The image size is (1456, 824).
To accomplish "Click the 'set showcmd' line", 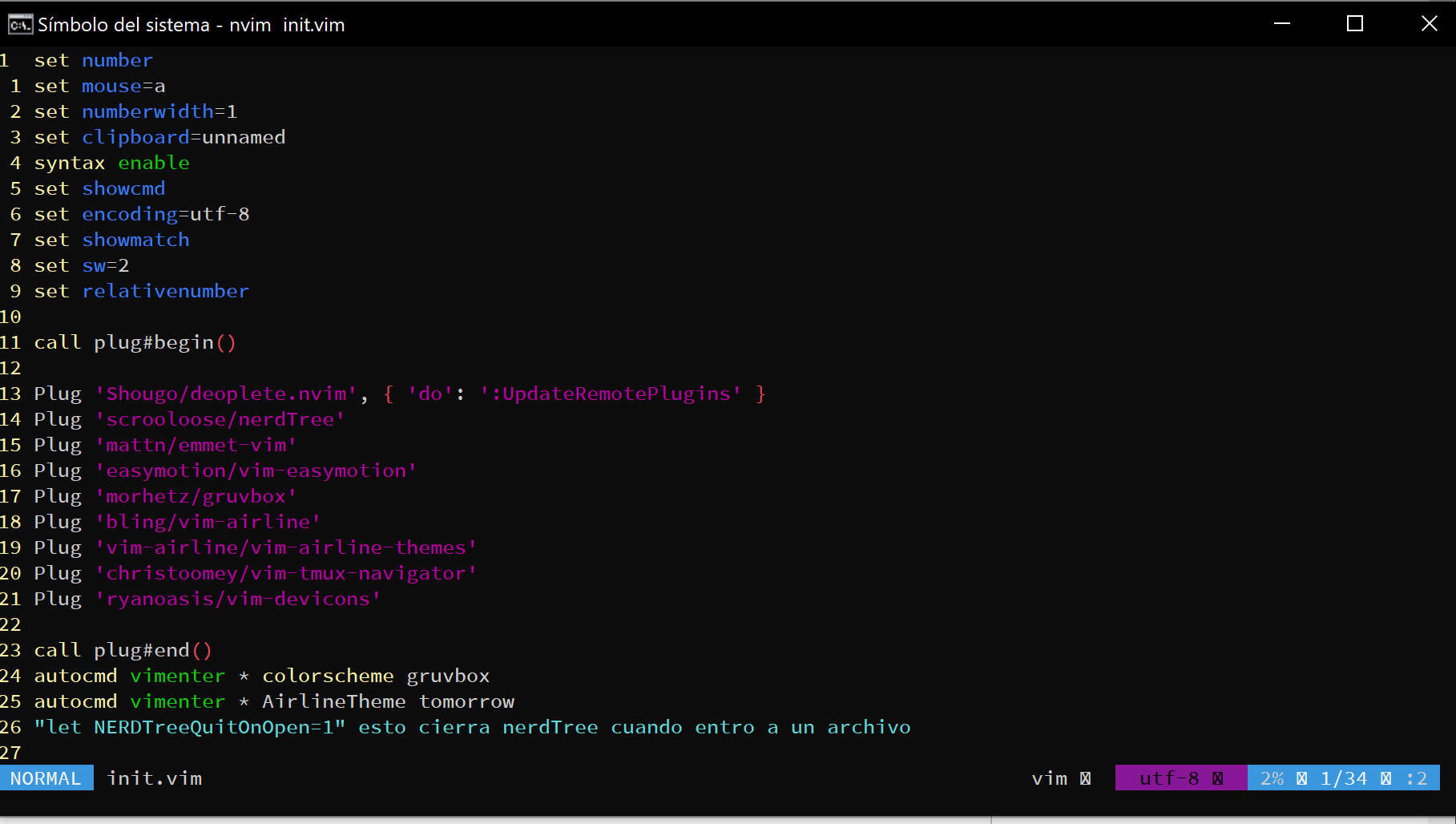I will pyautogui.click(x=99, y=188).
